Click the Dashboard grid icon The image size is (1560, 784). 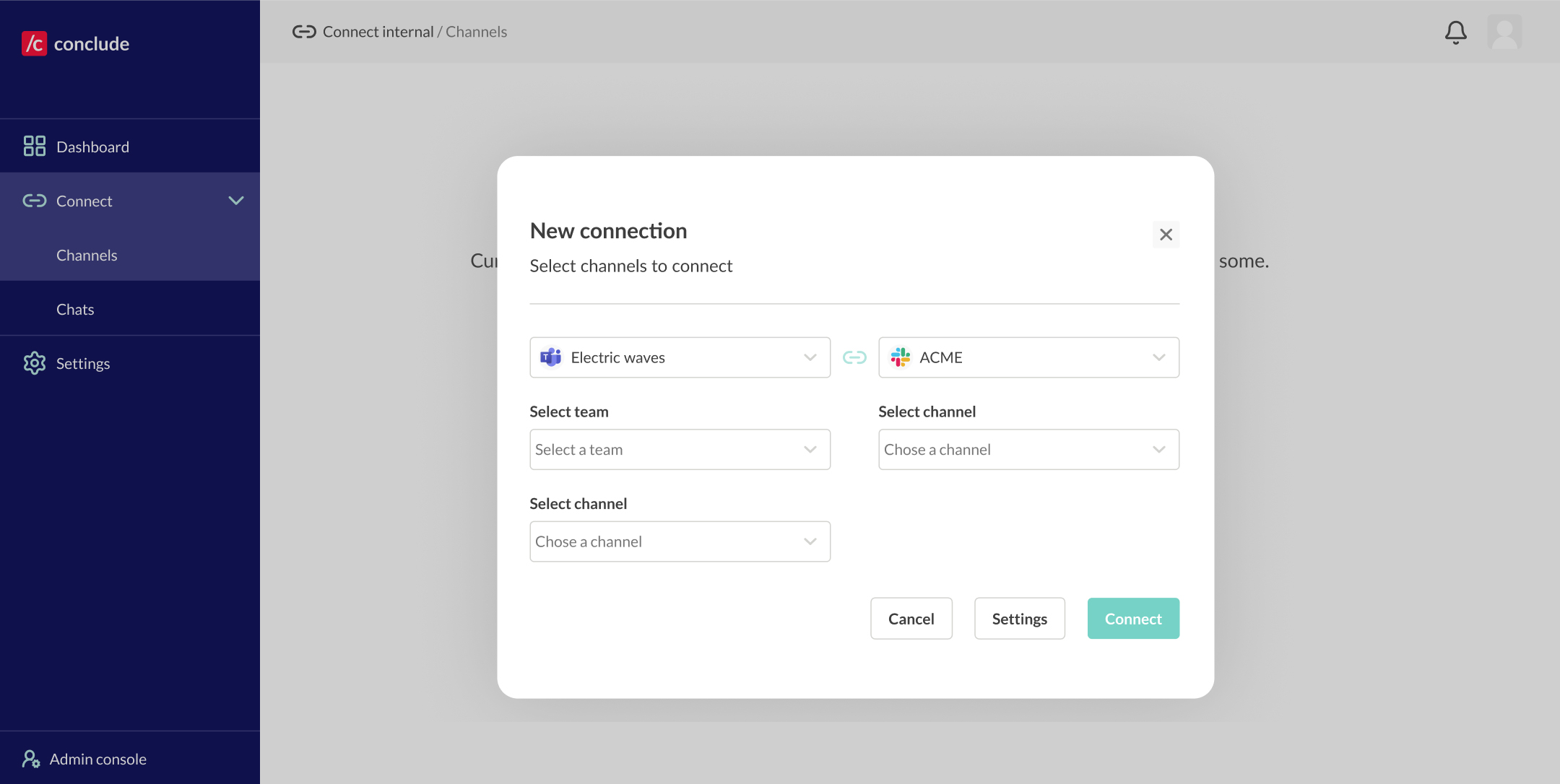point(34,147)
